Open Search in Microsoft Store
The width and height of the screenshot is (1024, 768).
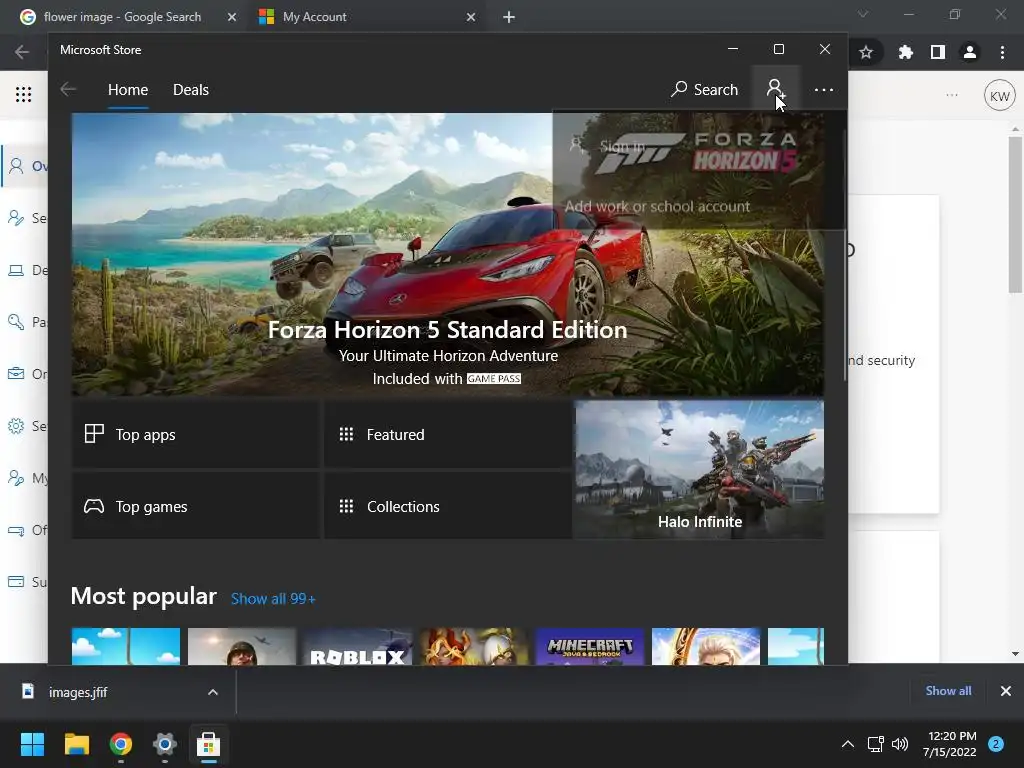click(x=704, y=89)
